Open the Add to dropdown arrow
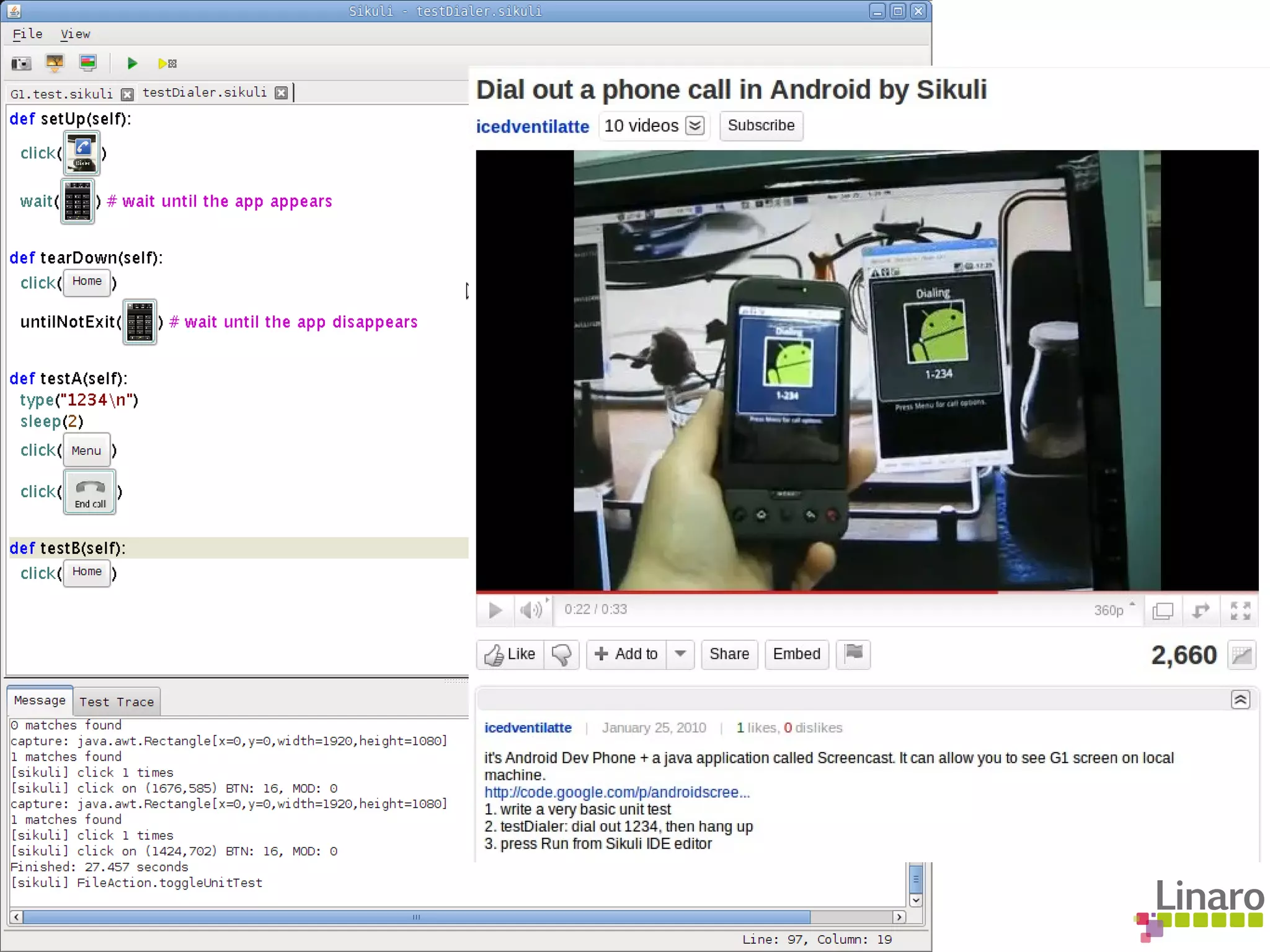1270x952 pixels. [680, 654]
